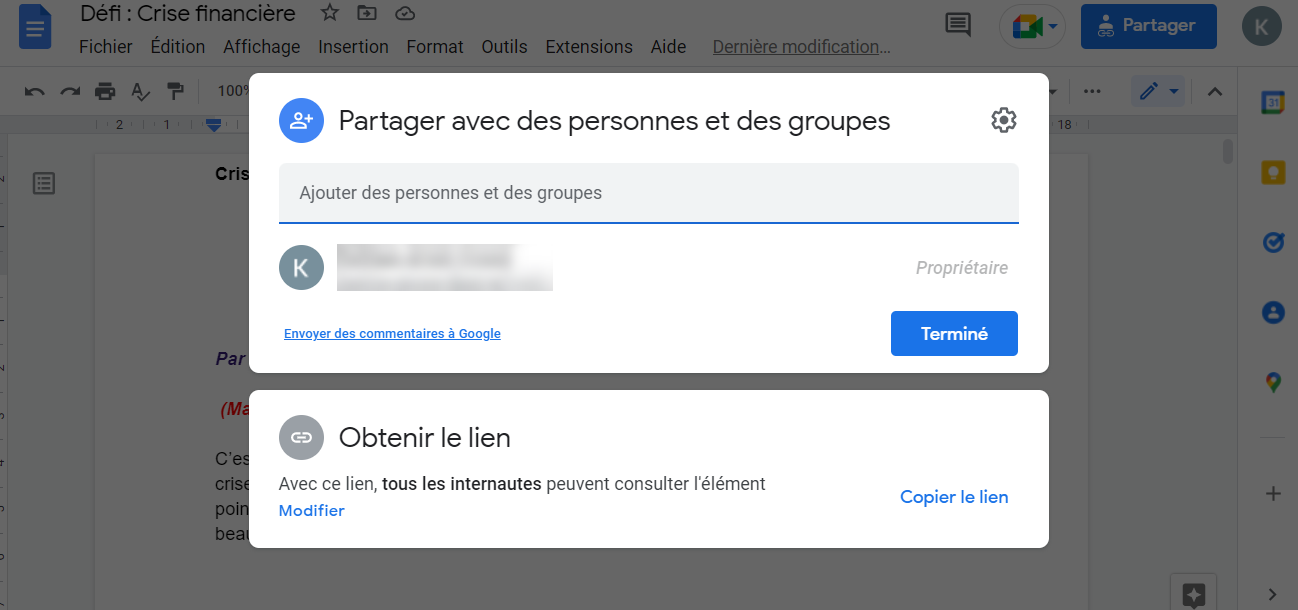Open the Insertion menu

[x=353, y=47]
